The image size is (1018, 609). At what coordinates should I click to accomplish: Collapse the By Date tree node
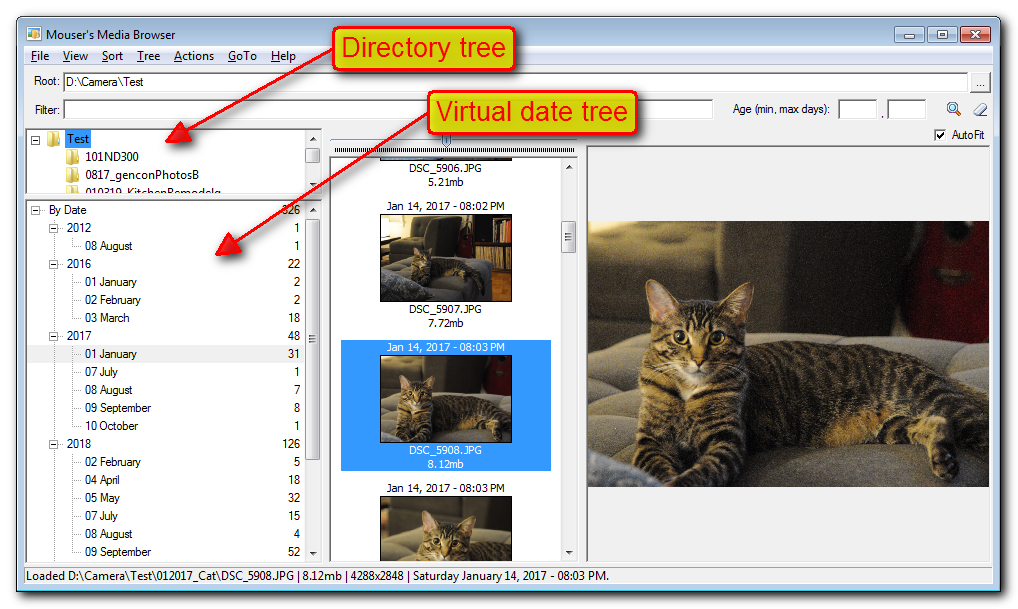[x=36, y=210]
